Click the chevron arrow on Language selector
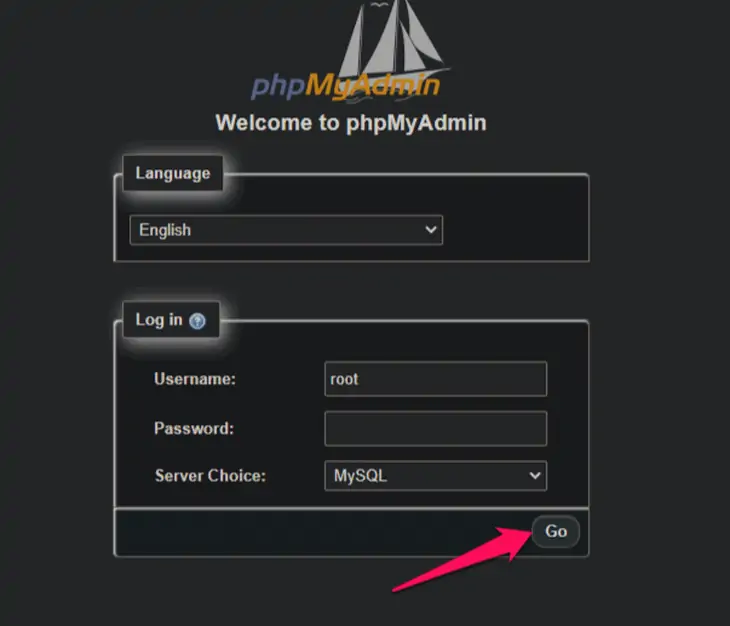The width and height of the screenshot is (730, 626). tap(431, 229)
